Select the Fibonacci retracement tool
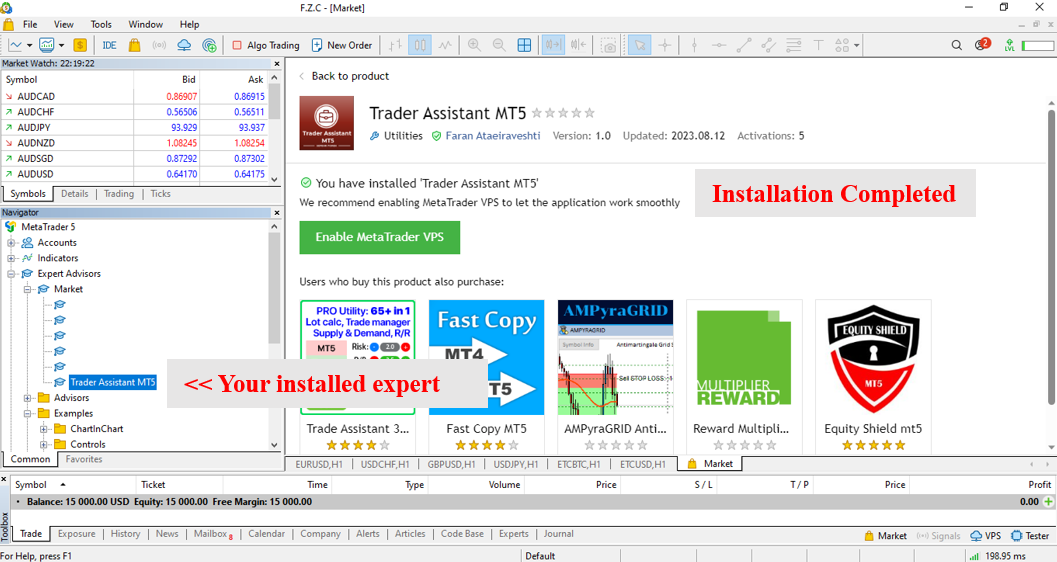This screenshot has height=562, width=1057. tap(793, 45)
